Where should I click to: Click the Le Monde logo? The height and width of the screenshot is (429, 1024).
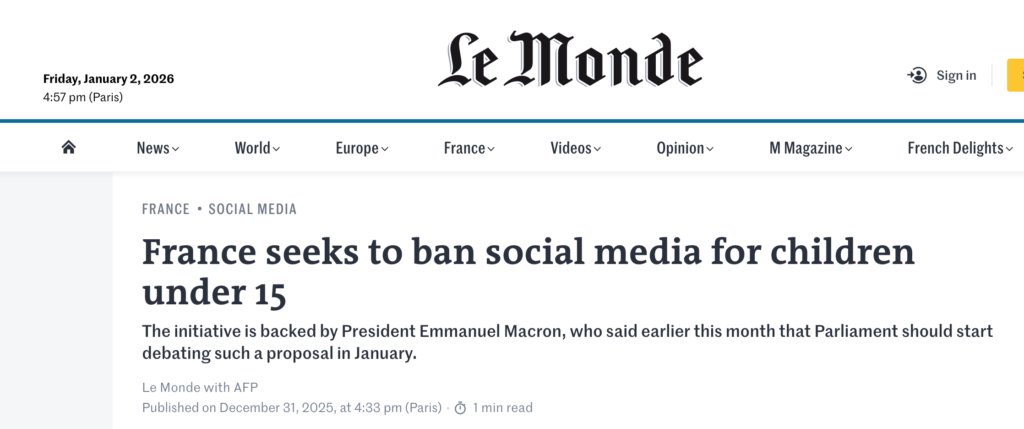(x=570, y=60)
